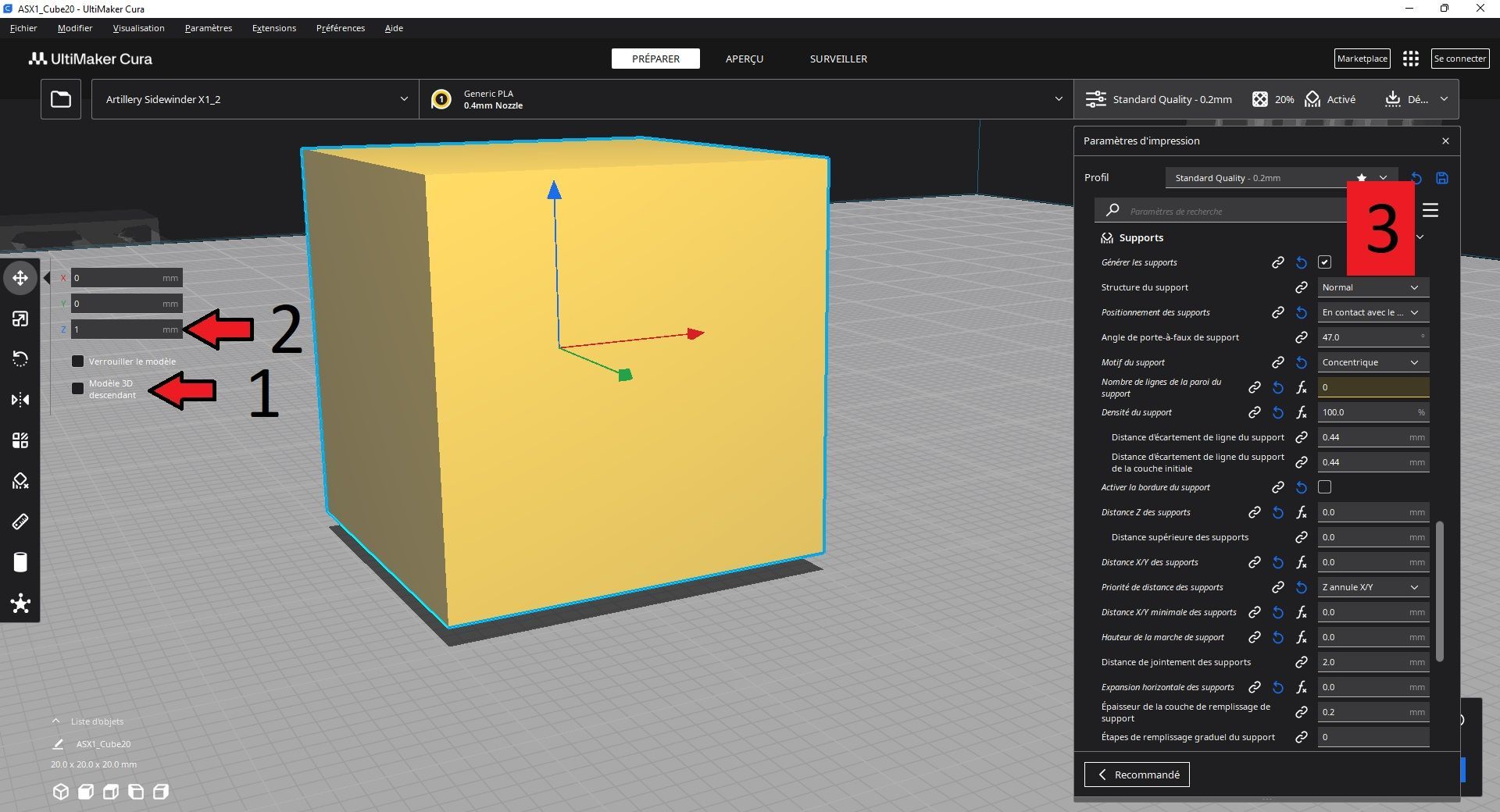
Task: Enable the Verrouiller le modèle checkbox
Action: pos(77,361)
